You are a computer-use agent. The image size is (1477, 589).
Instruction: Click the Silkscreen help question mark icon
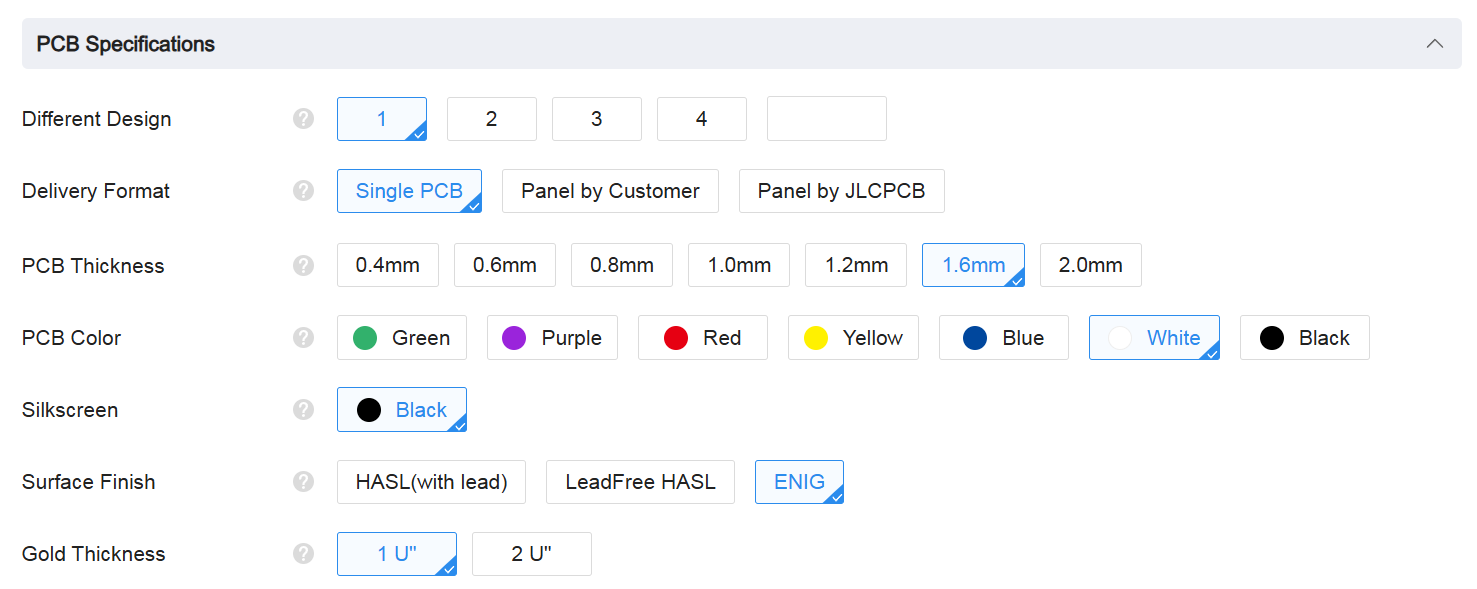click(x=304, y=410)
